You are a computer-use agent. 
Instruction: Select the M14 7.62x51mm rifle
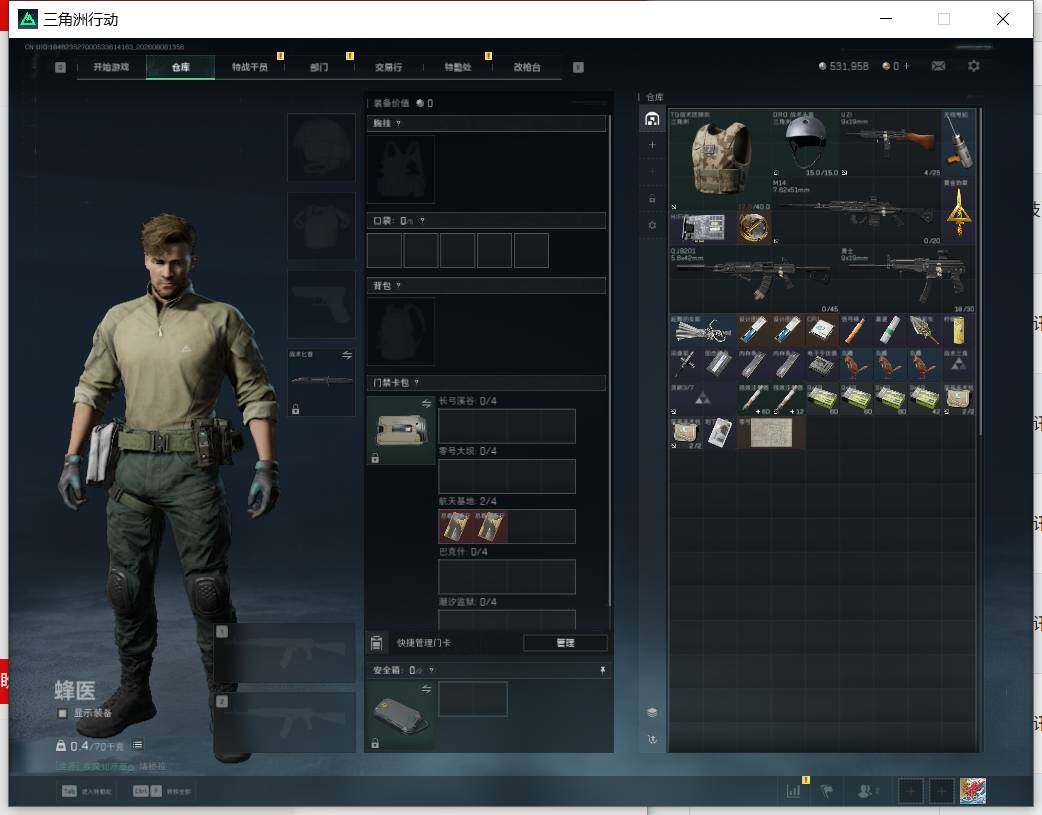pyautogui.click(x=857, y=211)
